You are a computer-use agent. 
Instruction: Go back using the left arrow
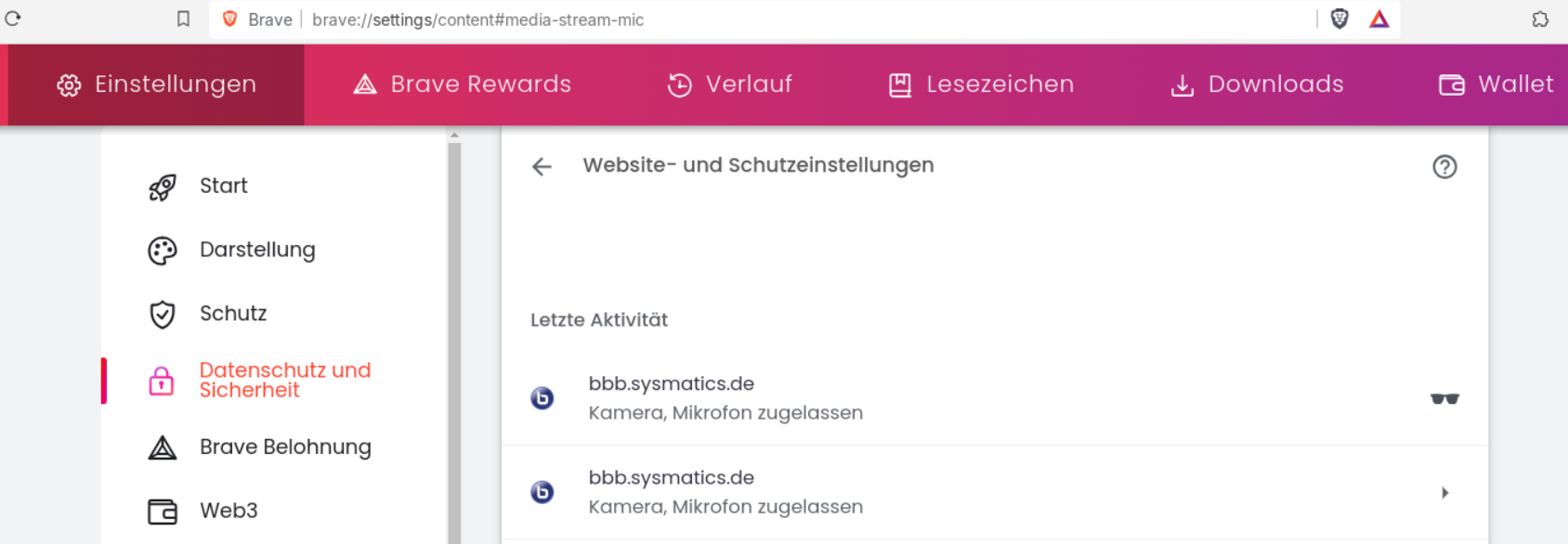click(542, 167)
